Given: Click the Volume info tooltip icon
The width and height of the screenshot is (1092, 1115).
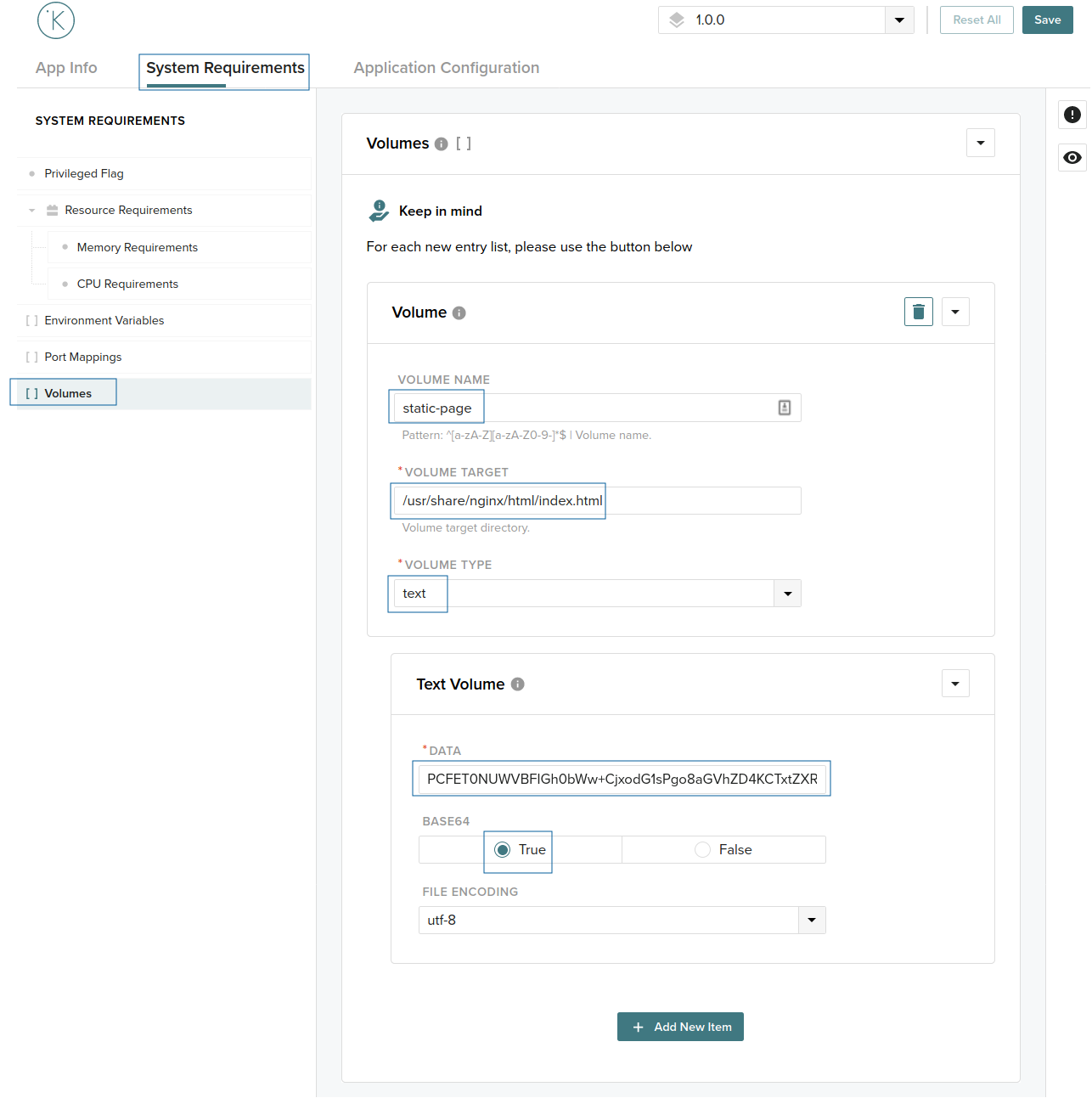Looking at the screenshot, I should point(459,313).
